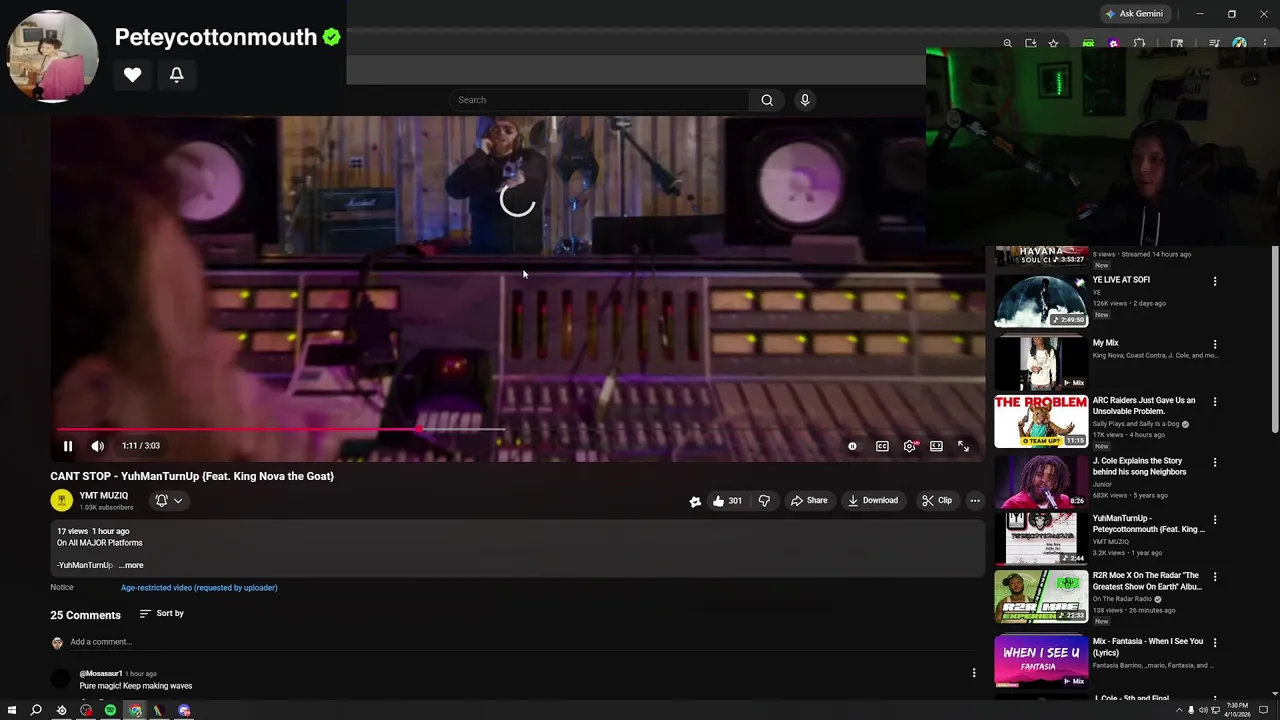Expand description with ...more
The width and height of the screenshot is (1280, 720).
[x=131, y=565]
